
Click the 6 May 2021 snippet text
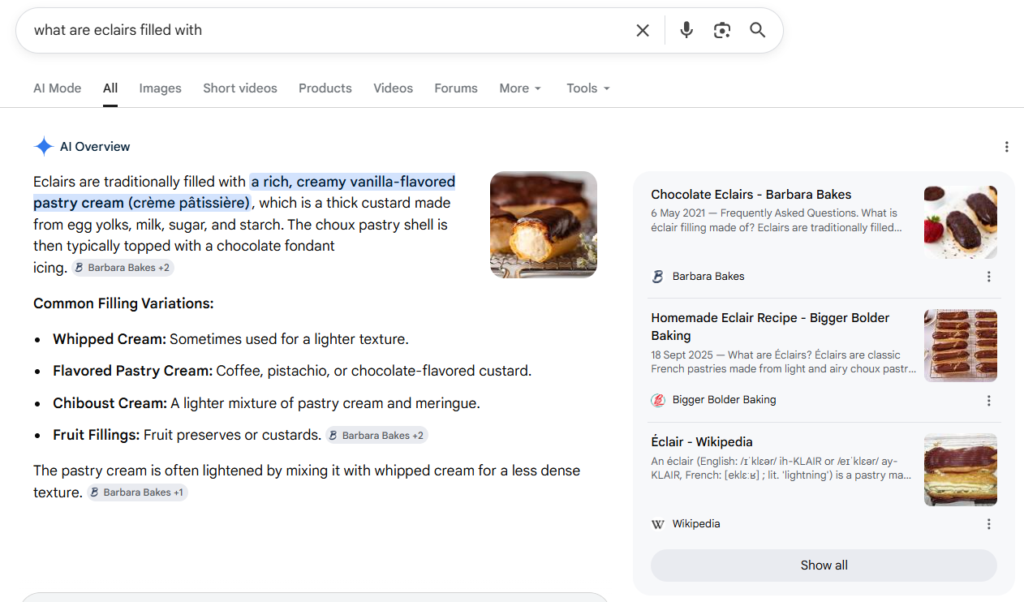[776, 220]
